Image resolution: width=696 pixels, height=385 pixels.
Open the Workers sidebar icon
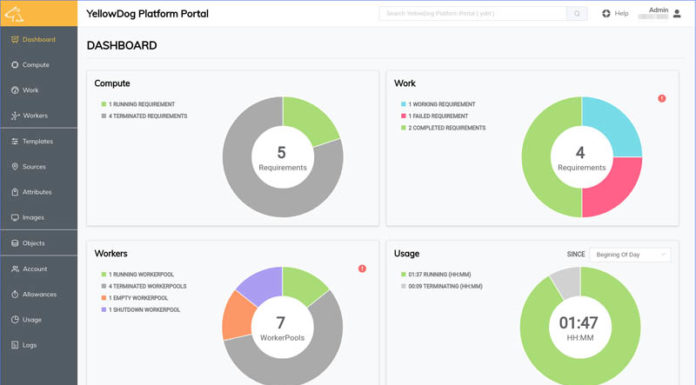point(15,116)
